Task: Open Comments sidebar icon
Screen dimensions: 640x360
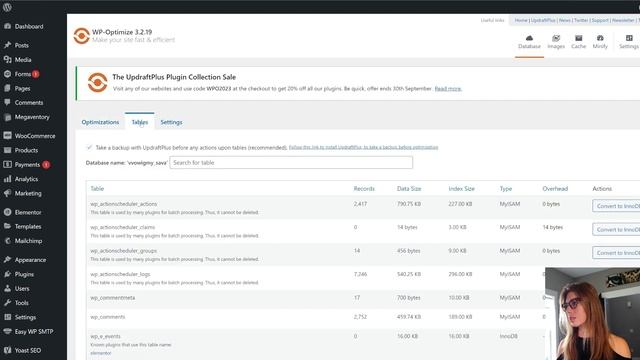Action: click(x=7, y=102)
